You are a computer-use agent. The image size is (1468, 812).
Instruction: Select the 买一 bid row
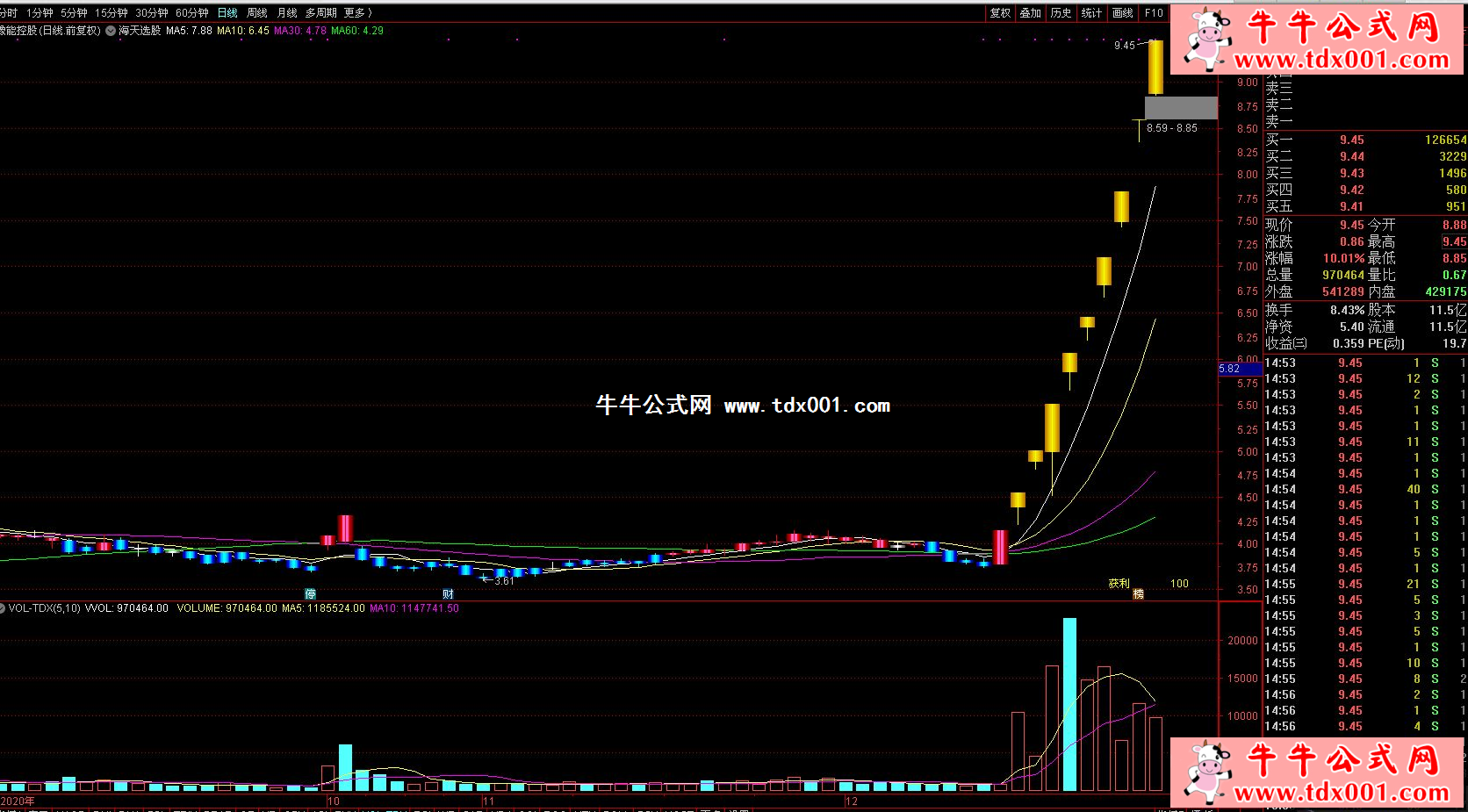click(x=1365, y=140)
